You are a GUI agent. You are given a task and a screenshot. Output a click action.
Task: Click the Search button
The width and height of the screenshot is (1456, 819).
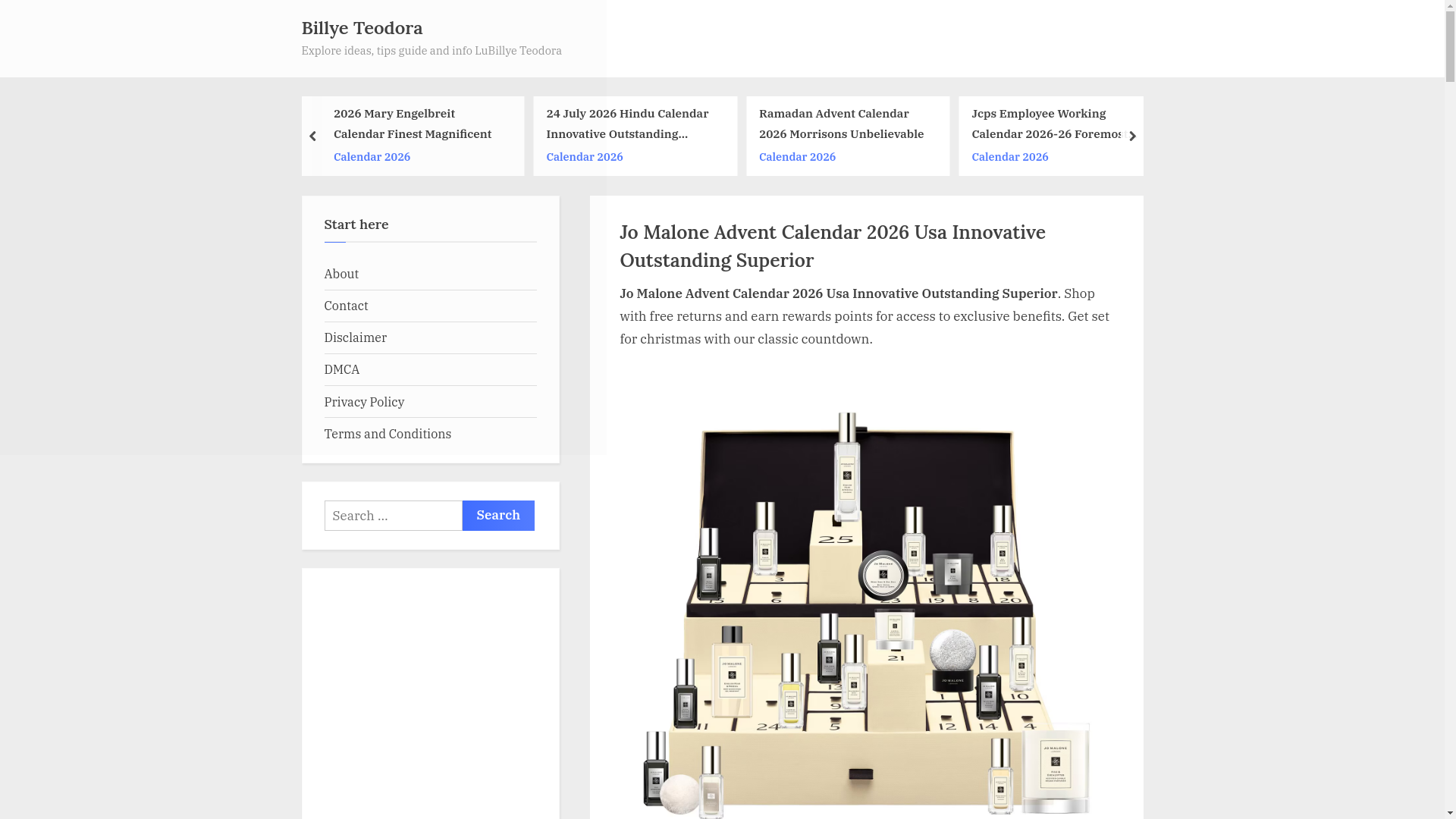tap(498, 516)
